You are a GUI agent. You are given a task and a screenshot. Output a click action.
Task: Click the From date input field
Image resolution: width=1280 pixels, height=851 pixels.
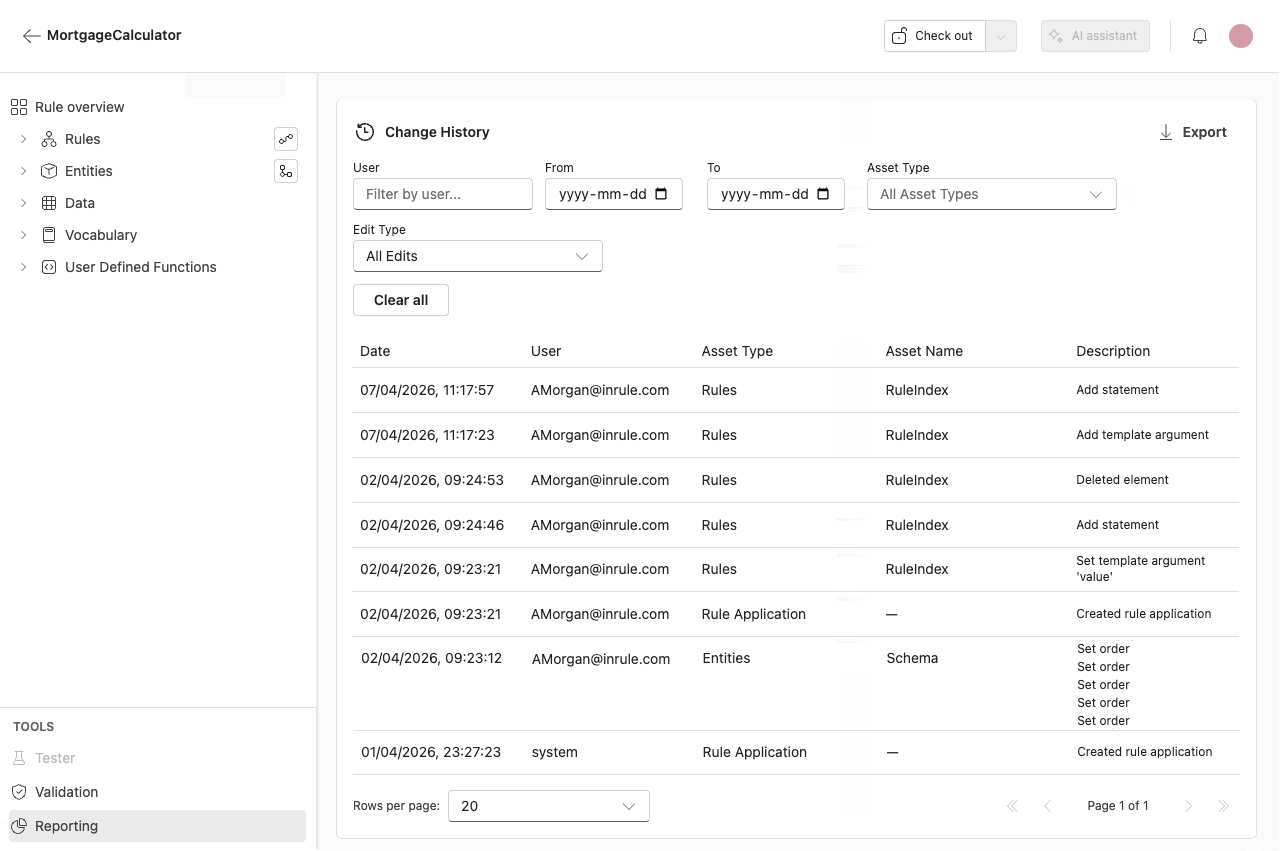(x=614, y=194)
